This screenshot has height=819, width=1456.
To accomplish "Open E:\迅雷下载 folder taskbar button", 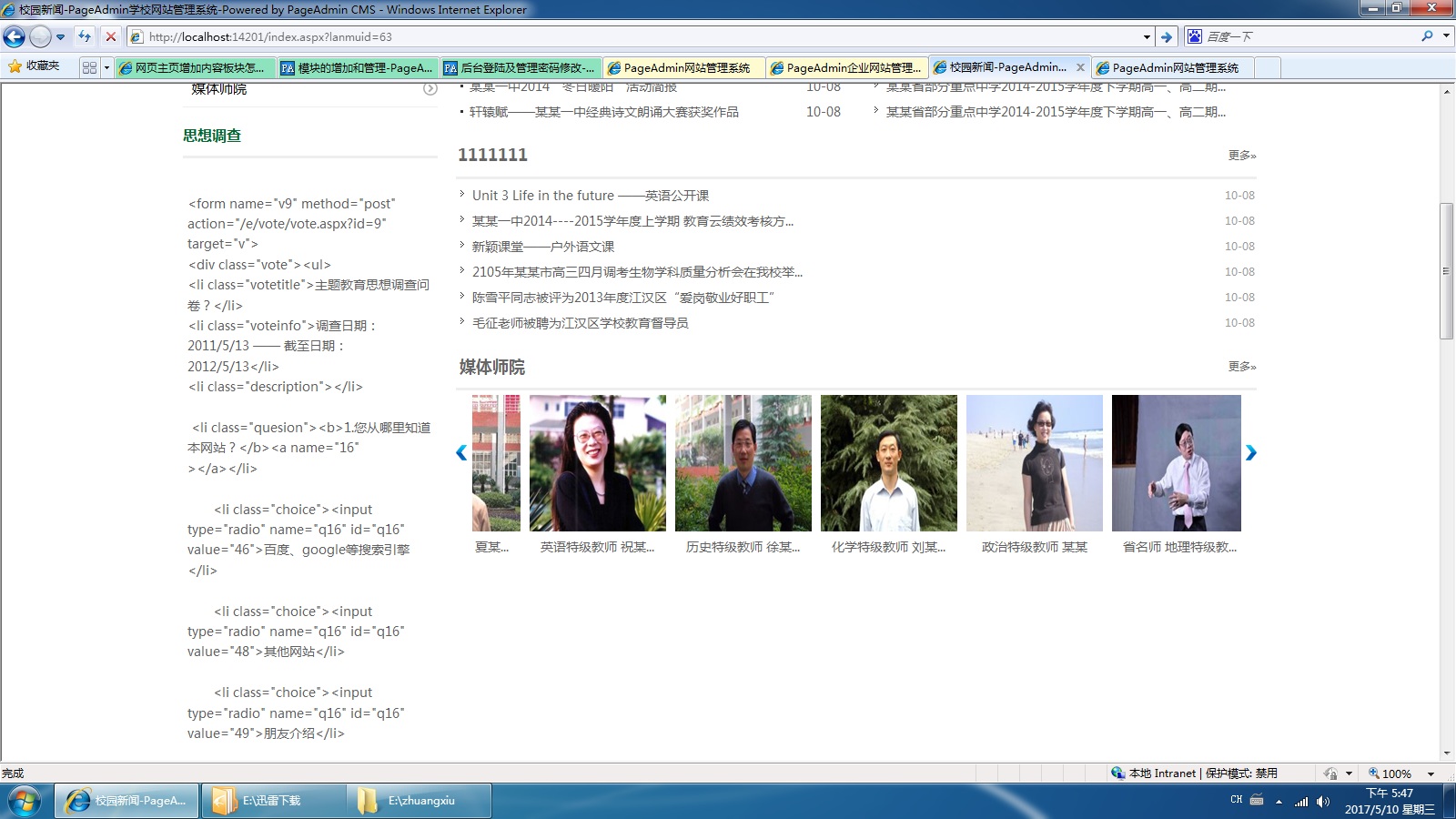I will 273,801.
